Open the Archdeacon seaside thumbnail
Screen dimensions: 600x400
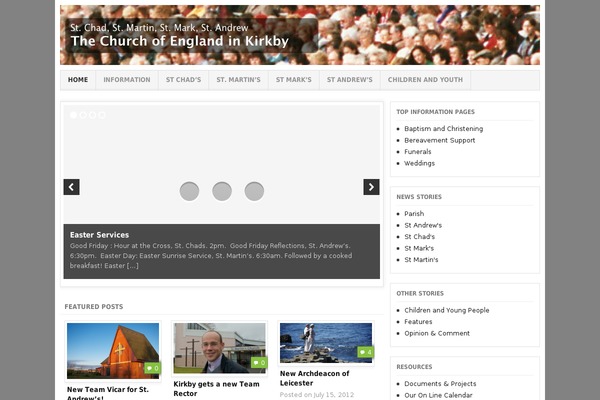pos(326,343)
